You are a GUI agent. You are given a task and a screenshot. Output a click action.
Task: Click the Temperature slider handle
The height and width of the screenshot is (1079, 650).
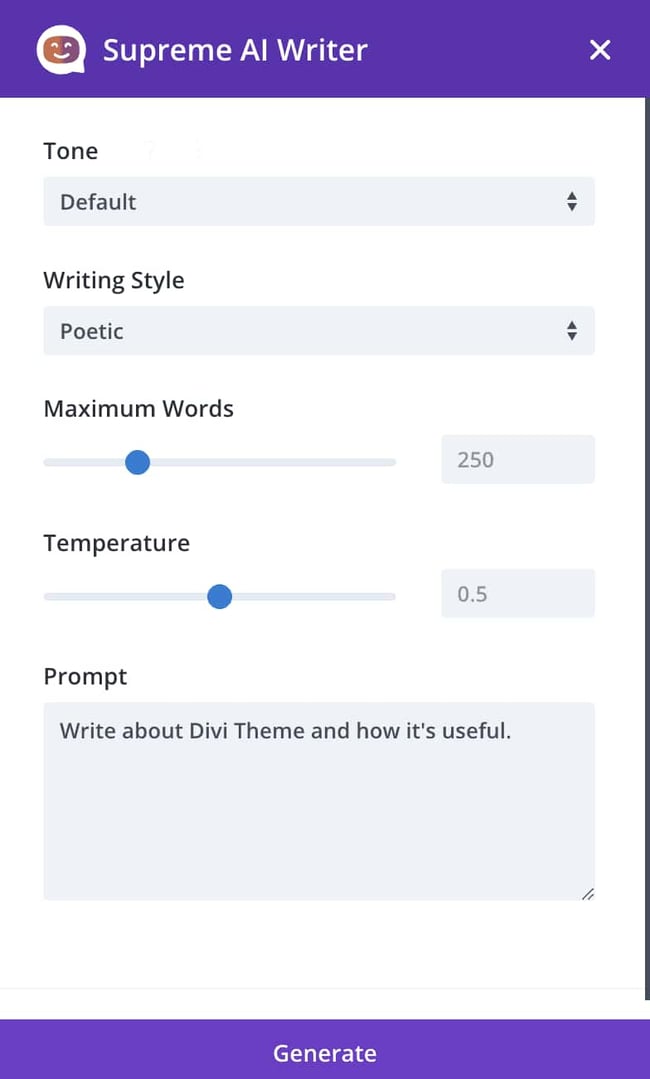pyautogui.click(x=220, y=597)
